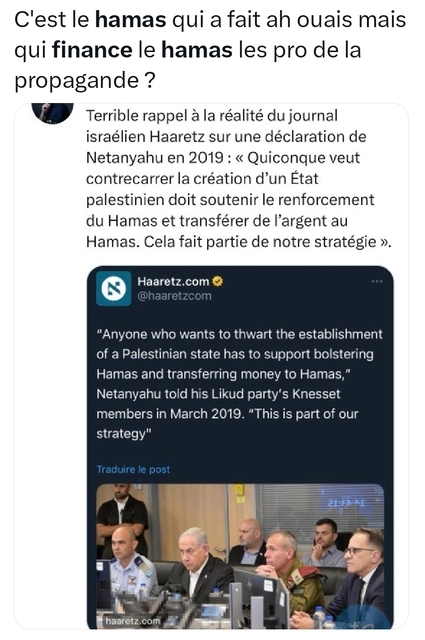The image size is (425, 640).
Task: Open the war room photo thumbnail
Action: [x=240, y=556]
